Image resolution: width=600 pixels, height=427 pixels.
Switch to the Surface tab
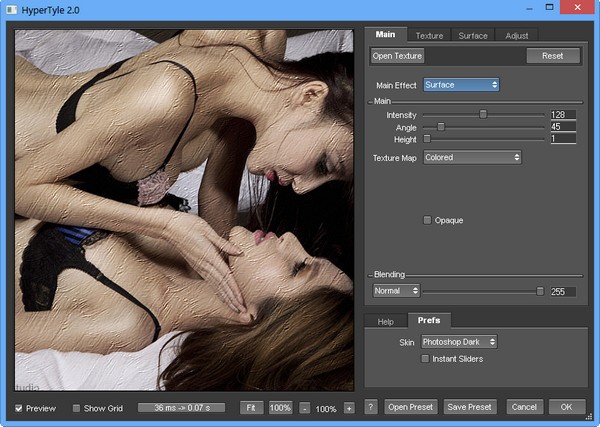(x=473, y=36)
